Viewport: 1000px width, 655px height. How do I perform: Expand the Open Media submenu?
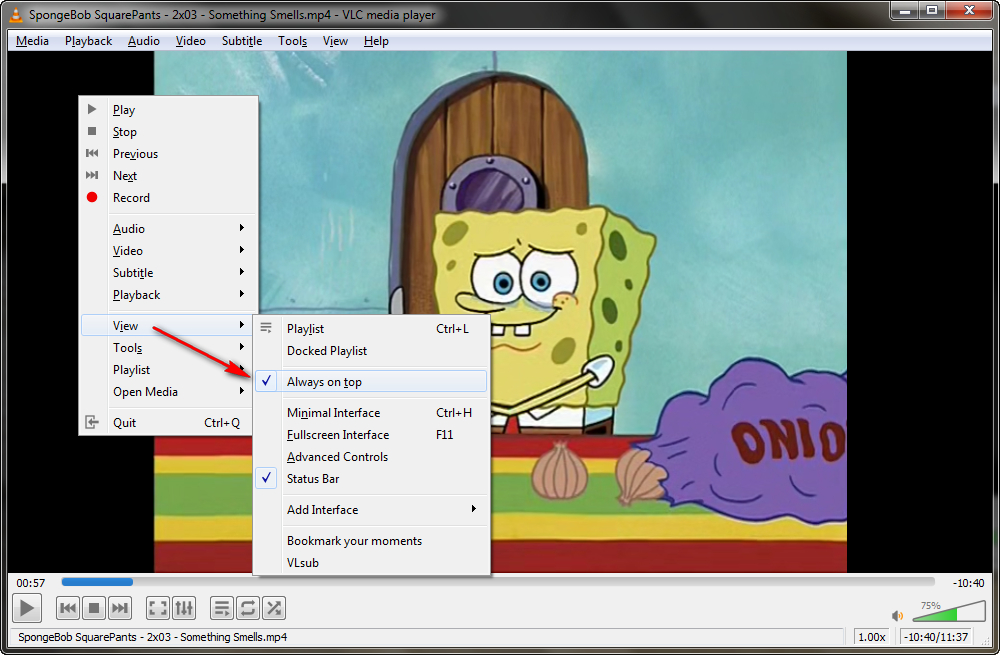click(145, 392)
